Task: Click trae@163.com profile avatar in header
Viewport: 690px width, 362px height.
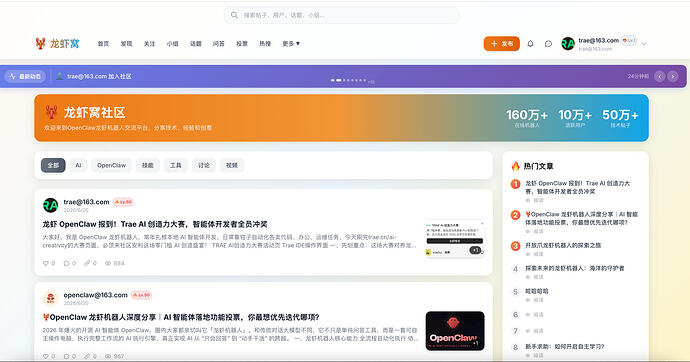Action: click(x=568, y=44)
